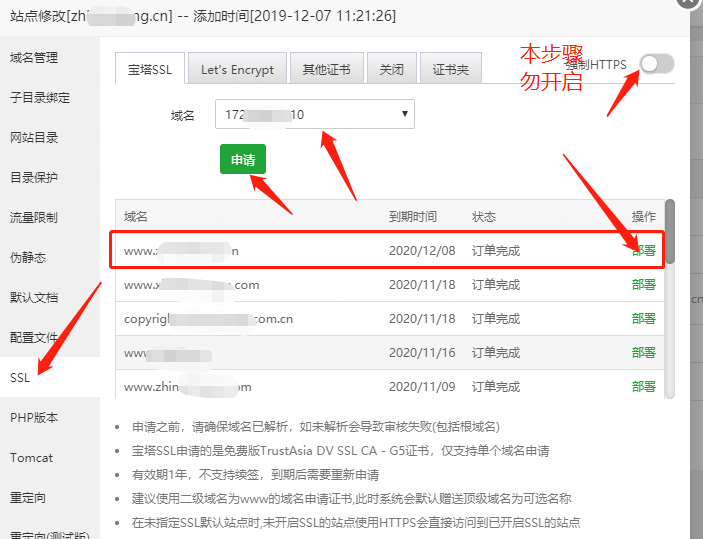Open 子目录绑定 in the sidebar
703x539 pixels.
tap(40, 97)
